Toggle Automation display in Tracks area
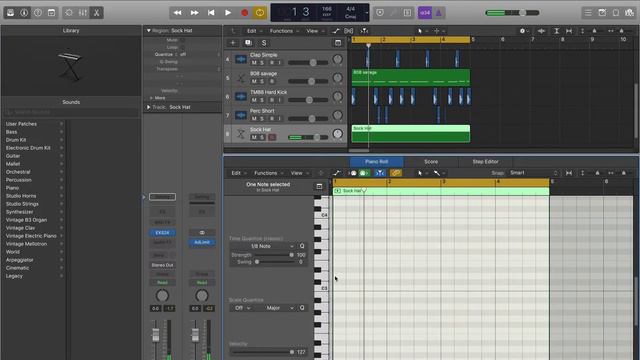Image resolution: width=640 pixels, height=360 pixels. tap(336, 31)
